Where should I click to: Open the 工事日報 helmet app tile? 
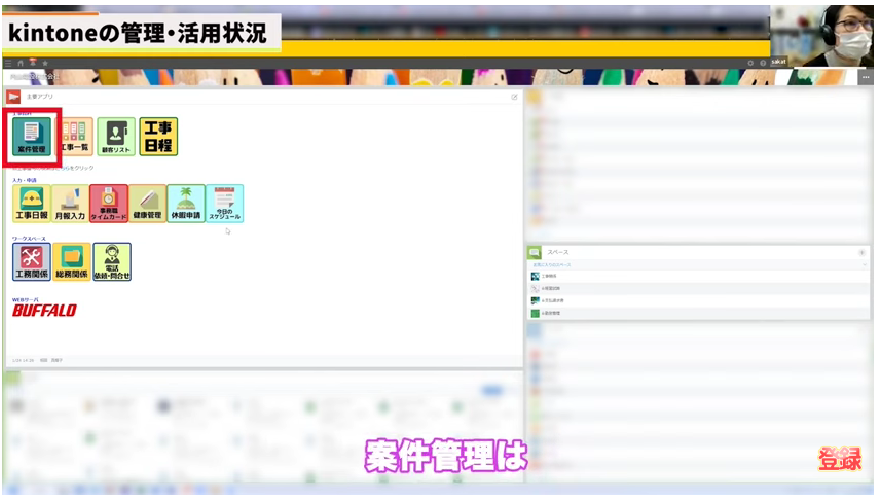click(x=31, y=203)
